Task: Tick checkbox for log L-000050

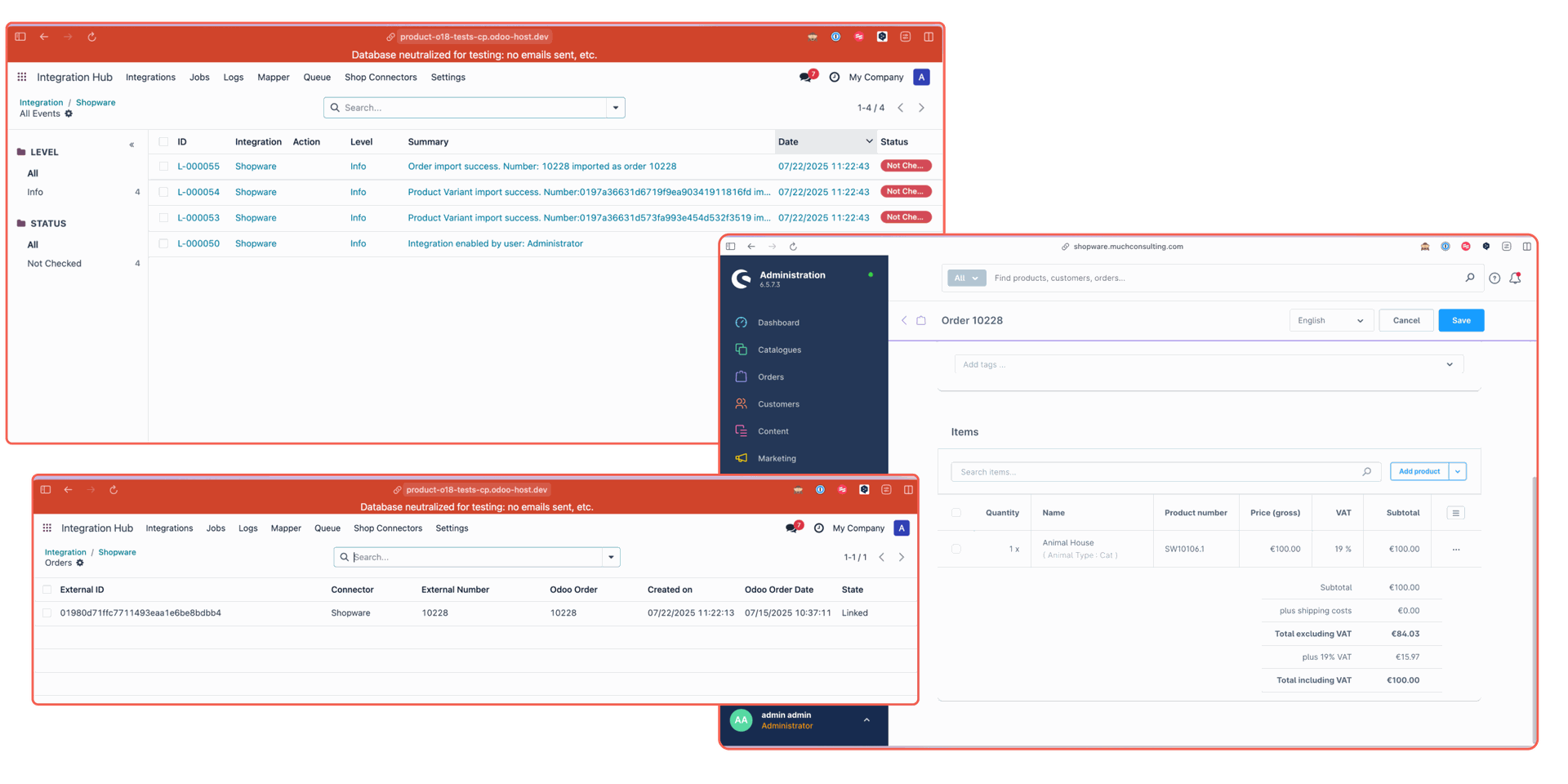Action: [x=163, y=243]
